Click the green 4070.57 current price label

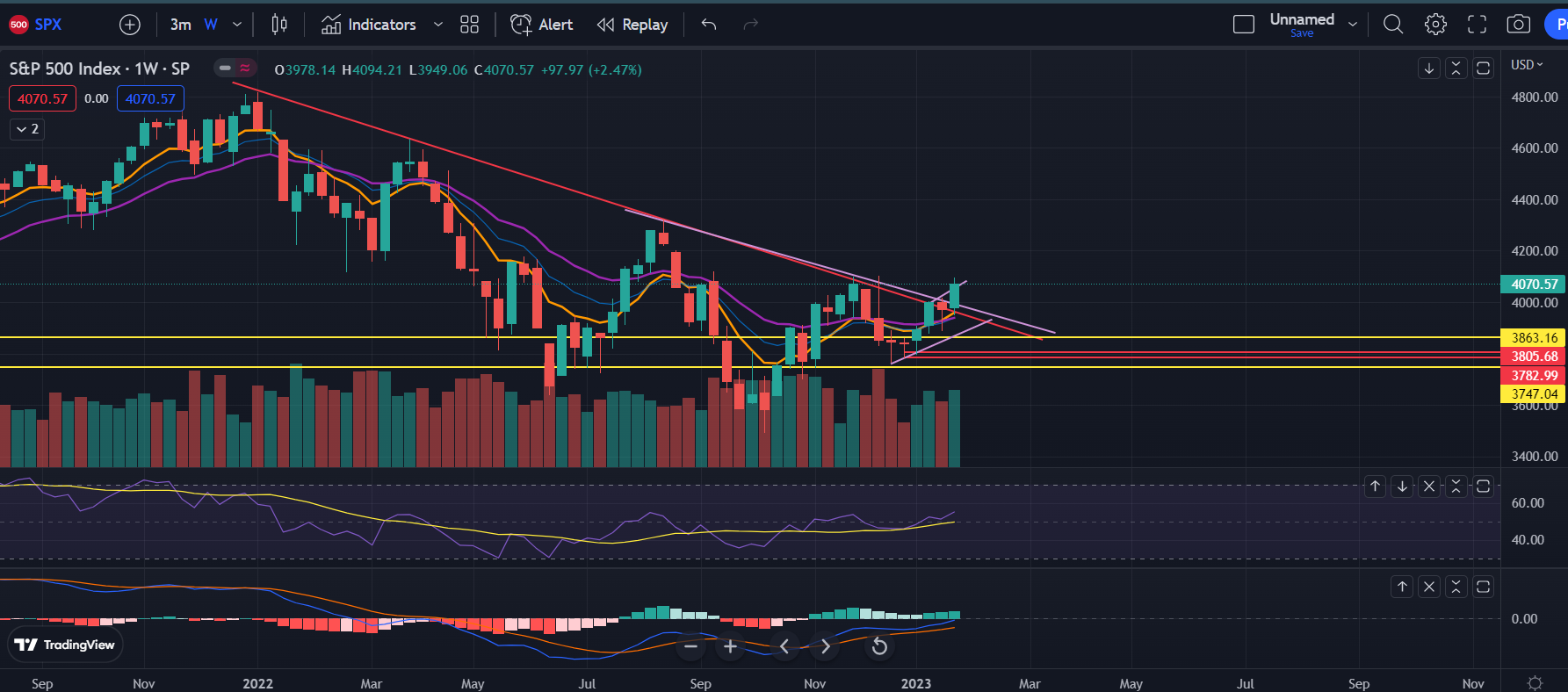point(1533,285)
